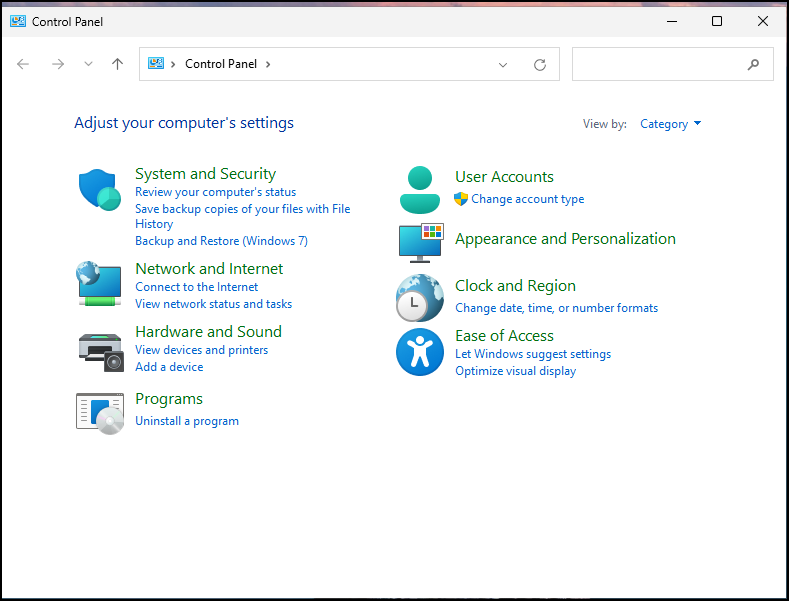This screenshot has width=789, height=601.
Task: Open the User Accounts person icon
Action: click(420, 190)
